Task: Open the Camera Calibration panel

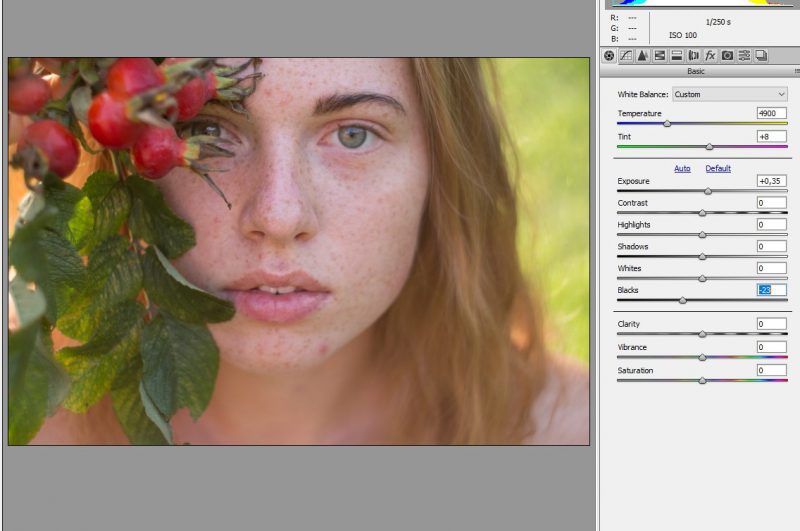Action: [727, 56]
